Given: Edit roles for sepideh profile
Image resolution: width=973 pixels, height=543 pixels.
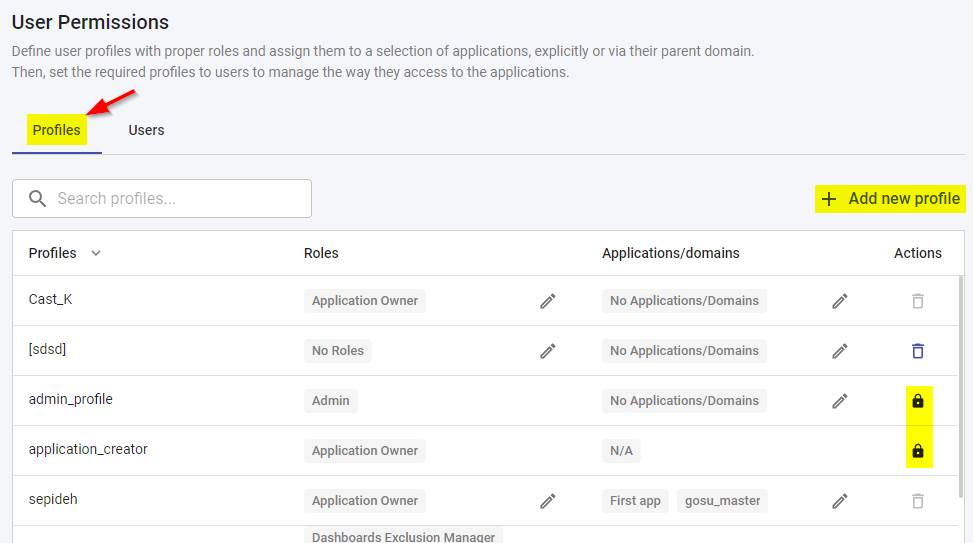Looking at the screenshot, I should tap(548, 501).
